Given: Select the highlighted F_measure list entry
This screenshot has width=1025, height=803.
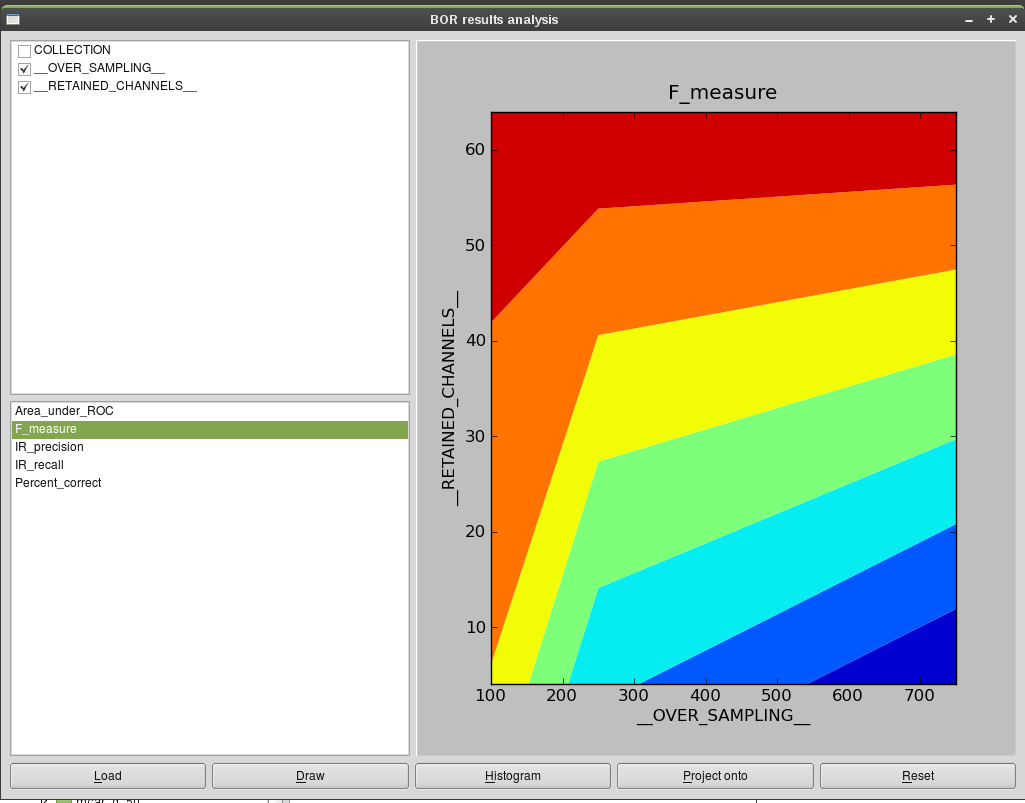Looking at the screenshot, I should click(210, 429).
